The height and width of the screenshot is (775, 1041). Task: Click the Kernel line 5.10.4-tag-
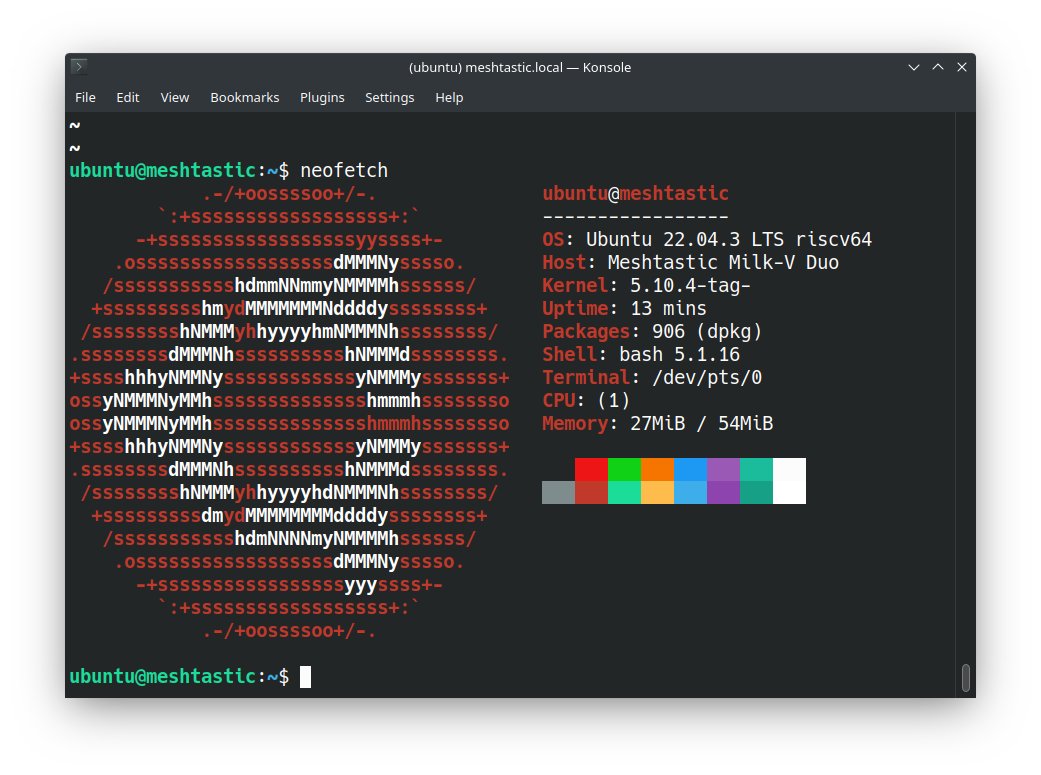pyautogui.click(x=647, y=286)
